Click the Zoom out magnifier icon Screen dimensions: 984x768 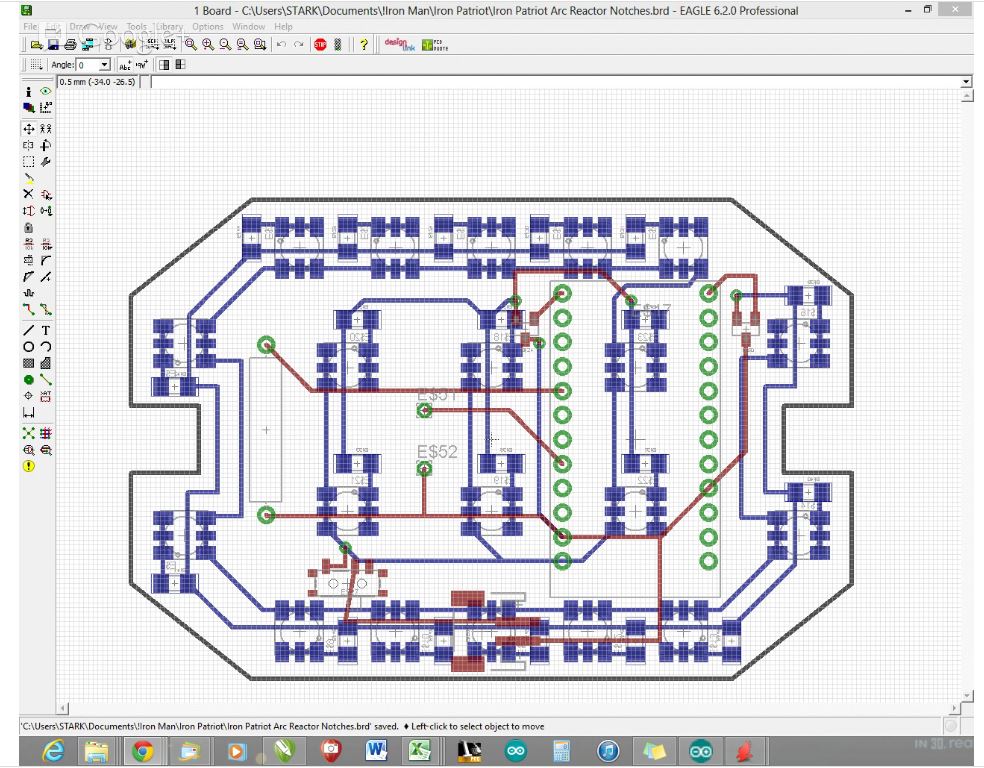click(225, 45)
